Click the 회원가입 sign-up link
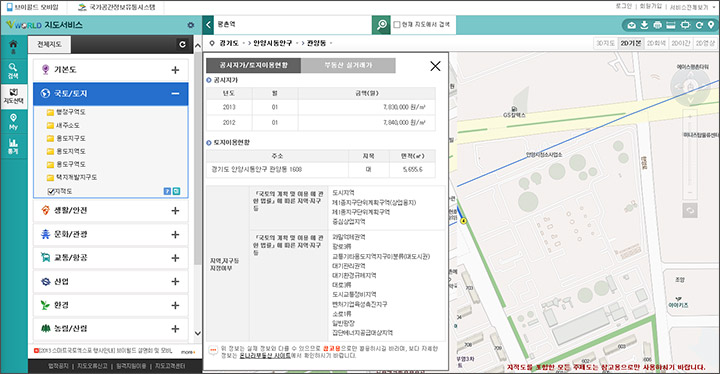 pyautogui.click(x=650, y=6)
